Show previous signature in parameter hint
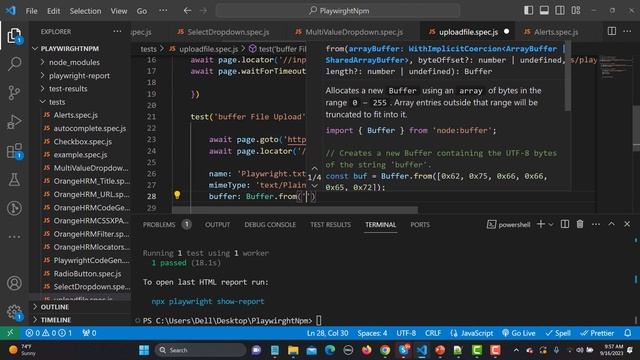The width and height of the screenshot is (640, 360). (314, 168)
